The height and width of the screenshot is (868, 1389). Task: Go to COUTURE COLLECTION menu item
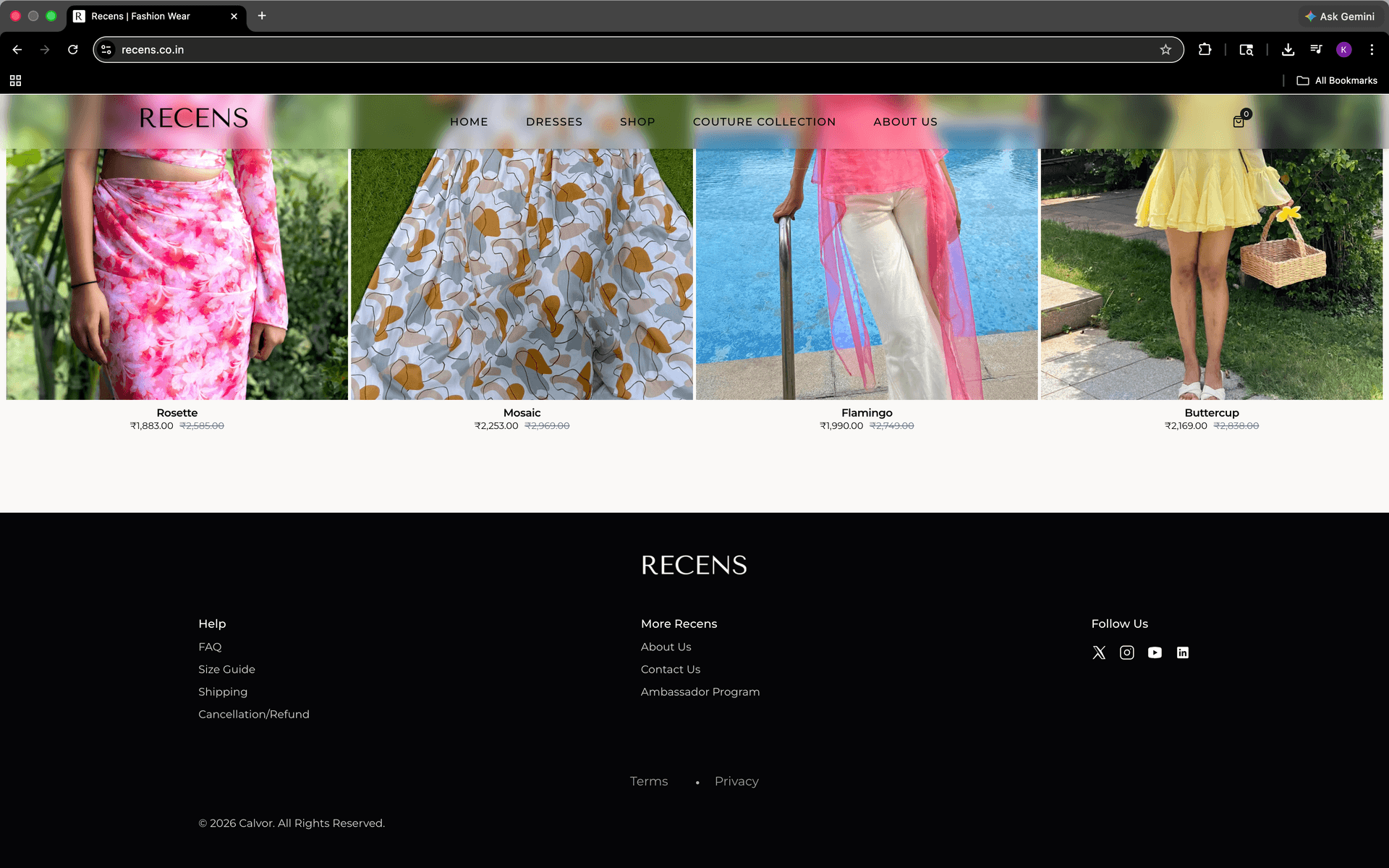click(764, 122)
